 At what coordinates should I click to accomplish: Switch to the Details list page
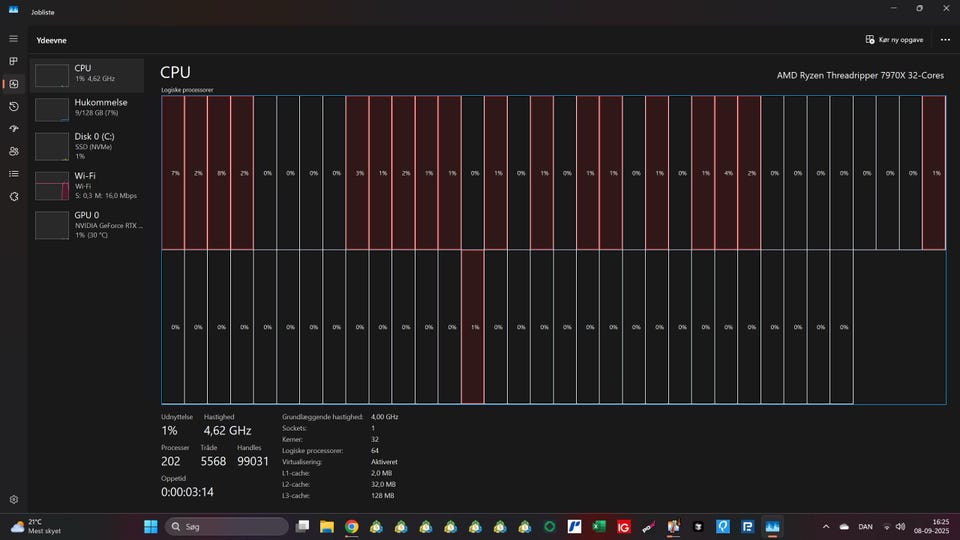click(x=14, y=174)
